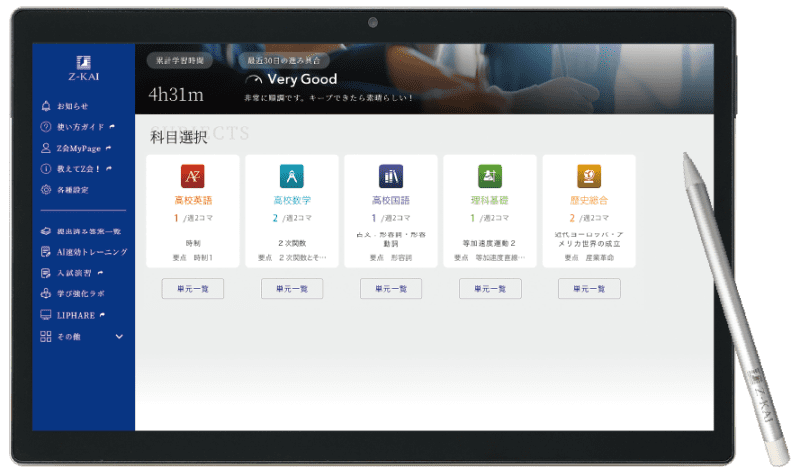Click 単元一覧 button under 高校英語
800x469 pixels.
(x=192, y=288)
